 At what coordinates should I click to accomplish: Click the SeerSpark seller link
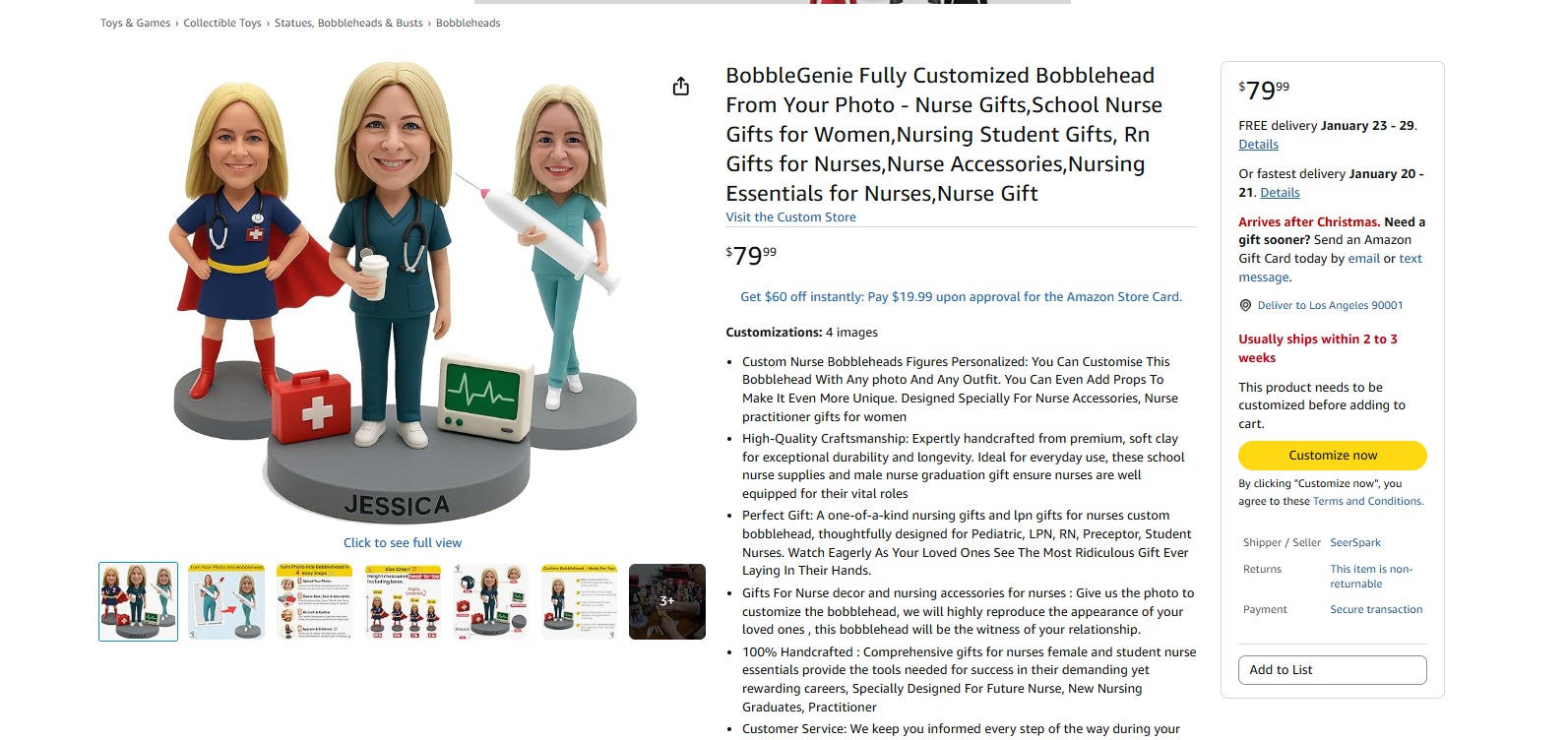[x=1355, y=543]
